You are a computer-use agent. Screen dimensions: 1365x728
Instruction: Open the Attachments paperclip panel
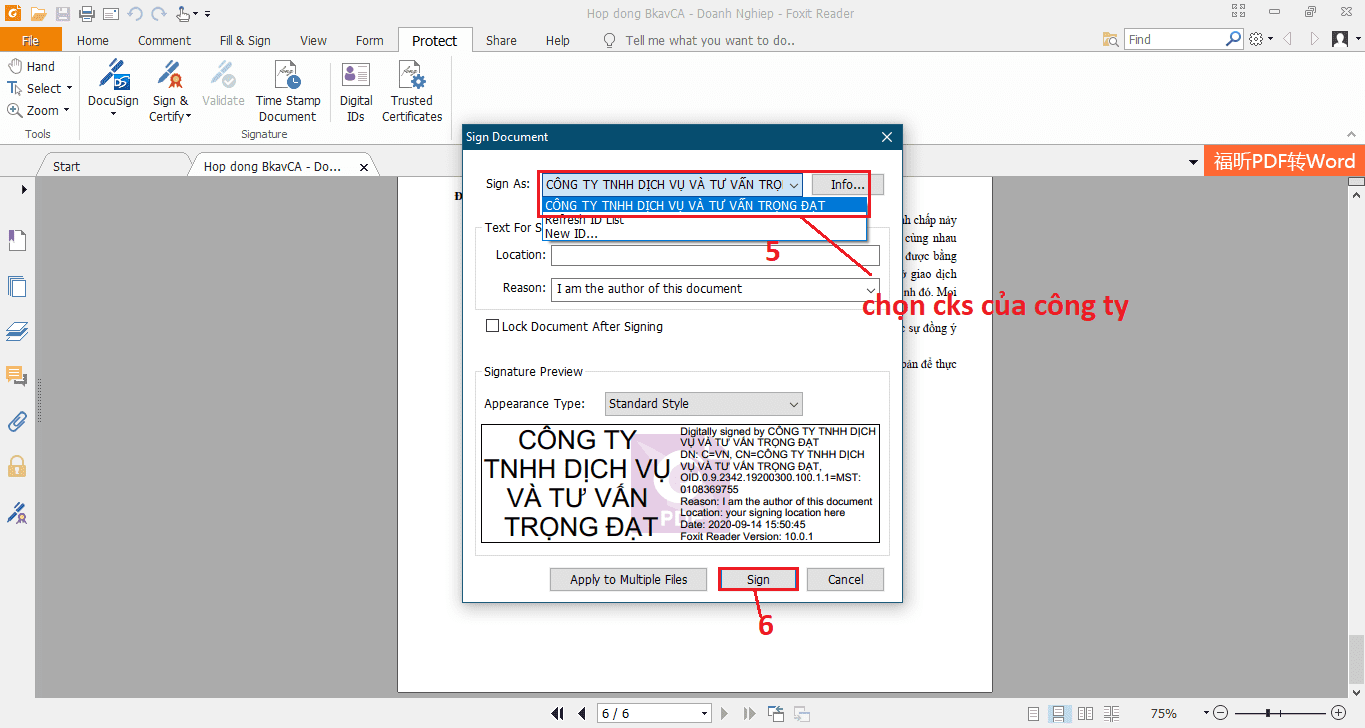click(x=17, y=421)
